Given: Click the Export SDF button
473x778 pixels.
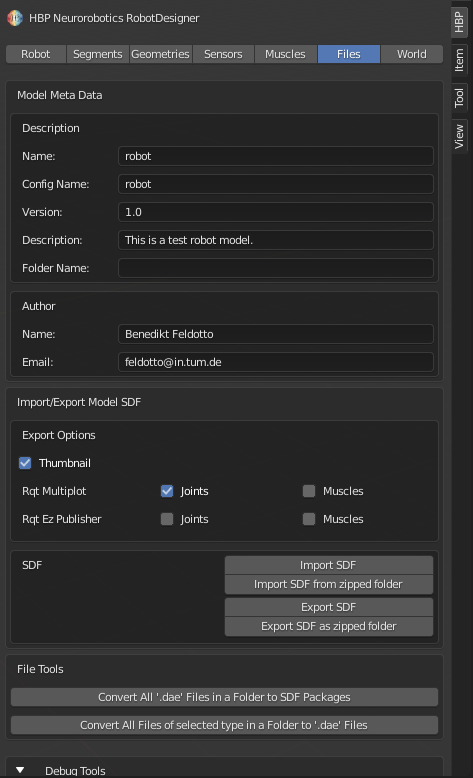Looking at the screenshot, I should [329, 607].
